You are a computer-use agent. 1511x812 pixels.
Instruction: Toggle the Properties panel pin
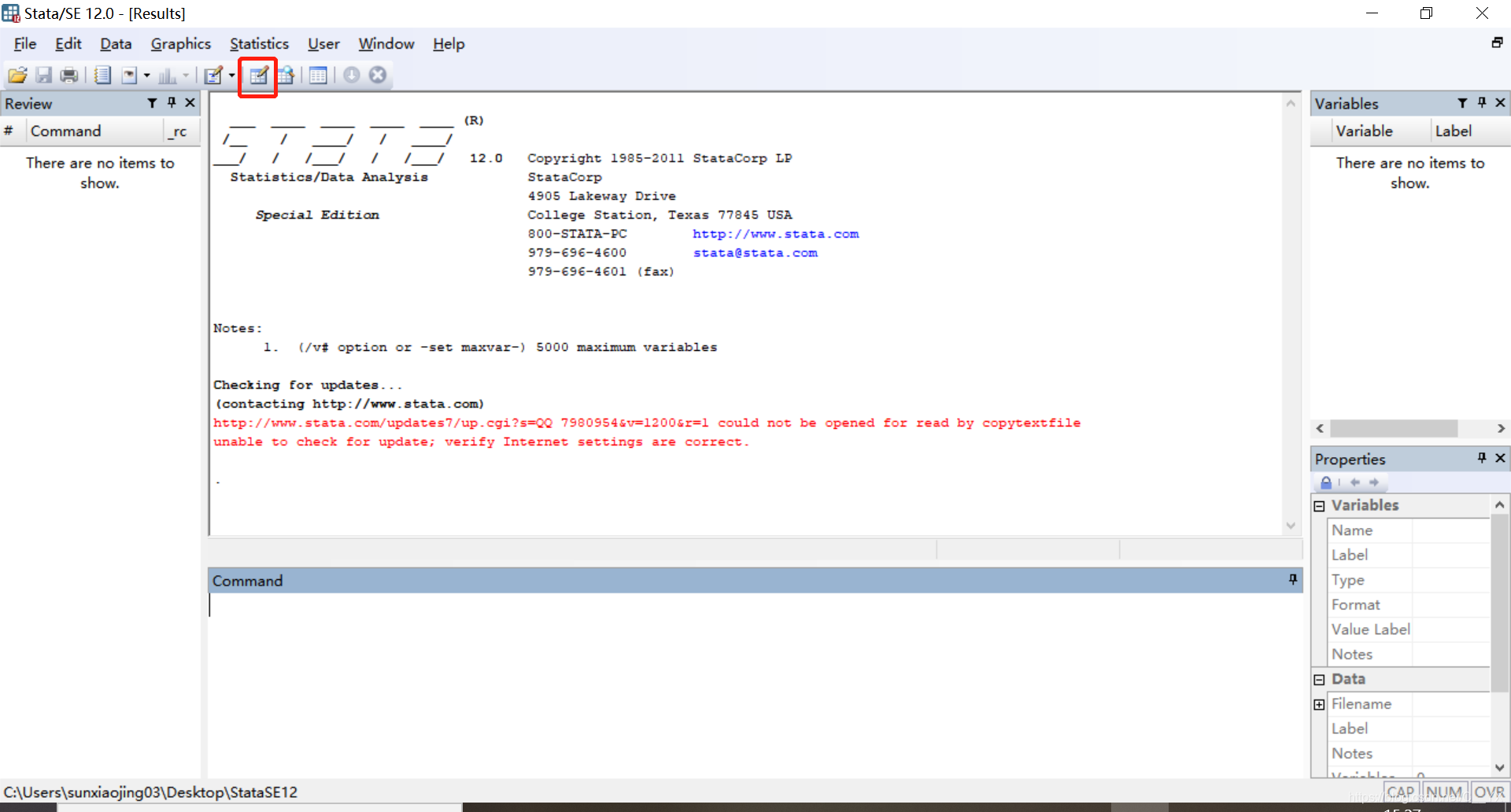pos(1482,458)
